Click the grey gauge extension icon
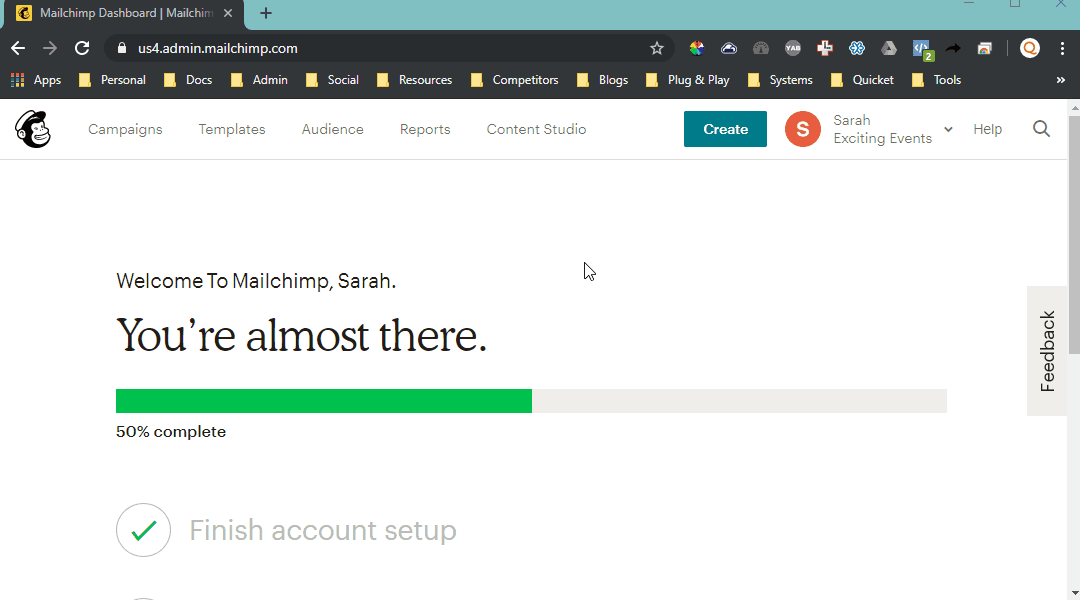This screenshot has height=600, width=1080. 760,48
